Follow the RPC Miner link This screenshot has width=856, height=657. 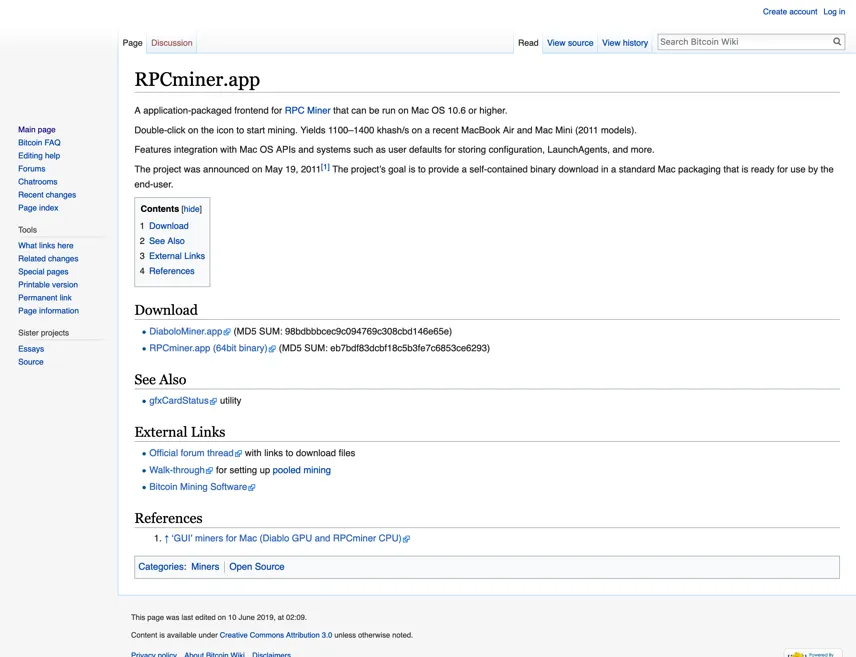pyautogui.click(x=307, y=110)
